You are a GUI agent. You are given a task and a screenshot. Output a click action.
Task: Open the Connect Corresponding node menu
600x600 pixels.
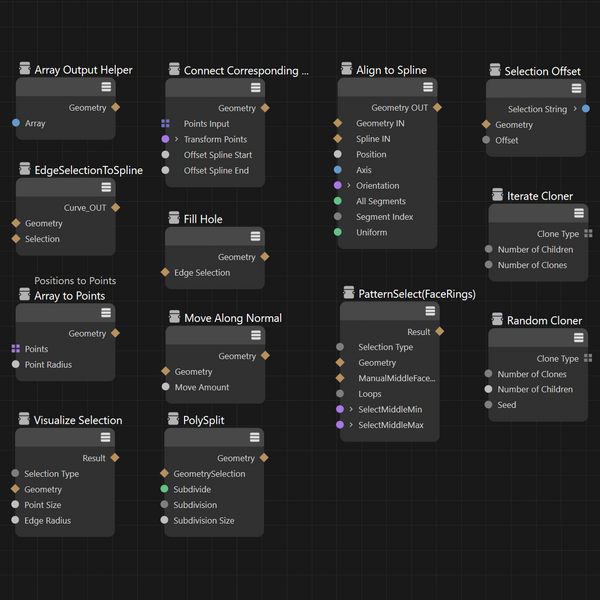pyautogui.click(x=256, y=88)
